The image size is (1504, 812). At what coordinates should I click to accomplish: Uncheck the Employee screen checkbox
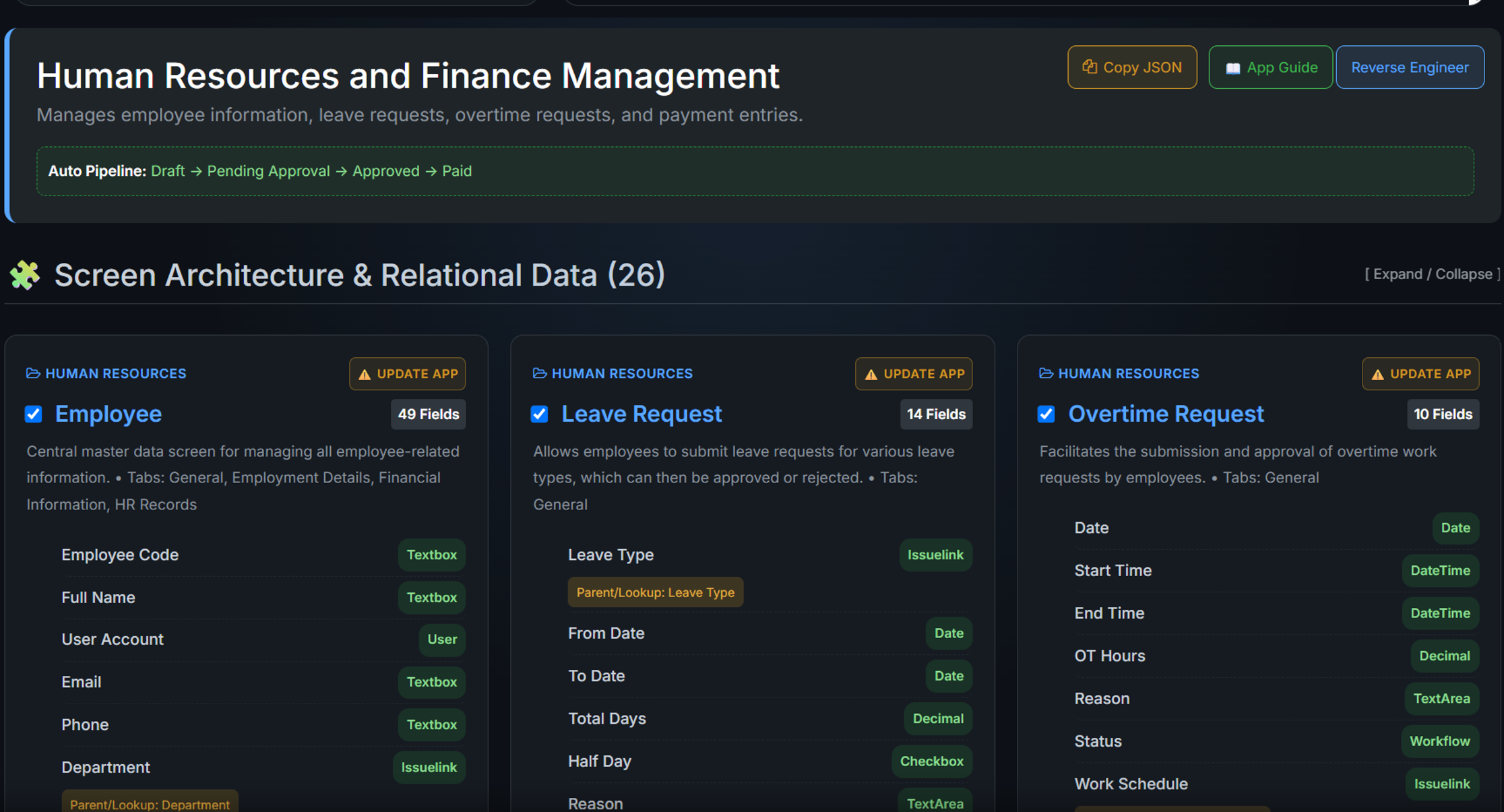(x=34, y=414)
